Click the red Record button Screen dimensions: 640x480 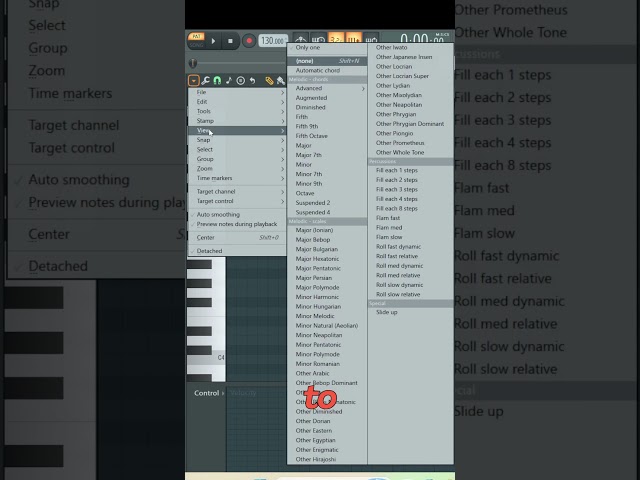pos(249,41)
